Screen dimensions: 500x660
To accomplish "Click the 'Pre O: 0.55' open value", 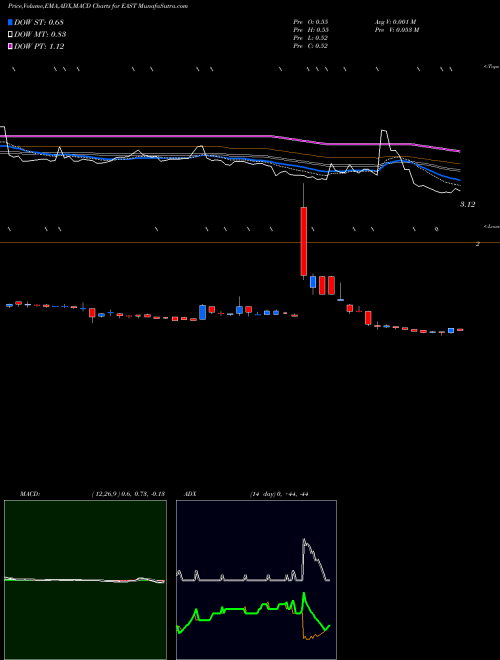I will 311,22.
